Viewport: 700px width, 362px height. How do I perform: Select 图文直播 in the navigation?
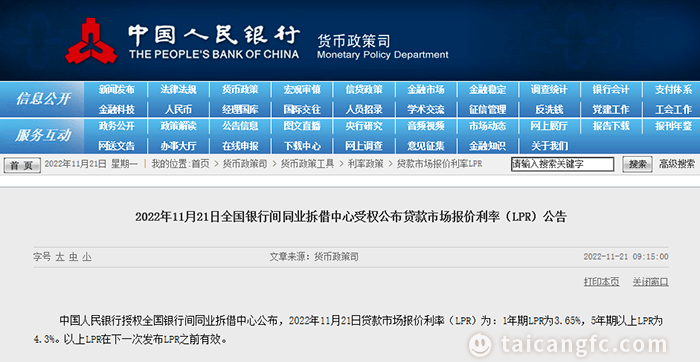[x=302, y=126]
